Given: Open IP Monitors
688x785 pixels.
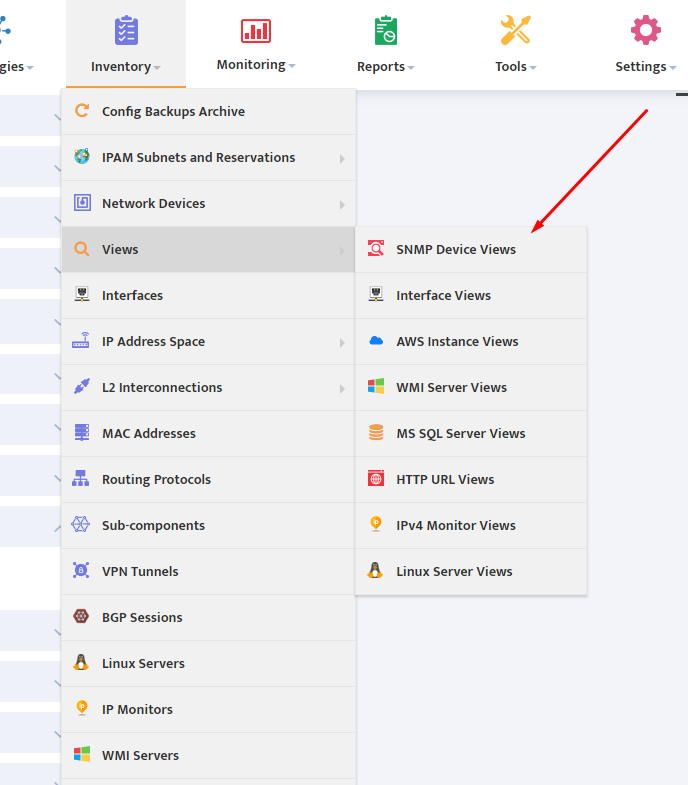Looking at the screenshot, I should click(x=208, y=710).
